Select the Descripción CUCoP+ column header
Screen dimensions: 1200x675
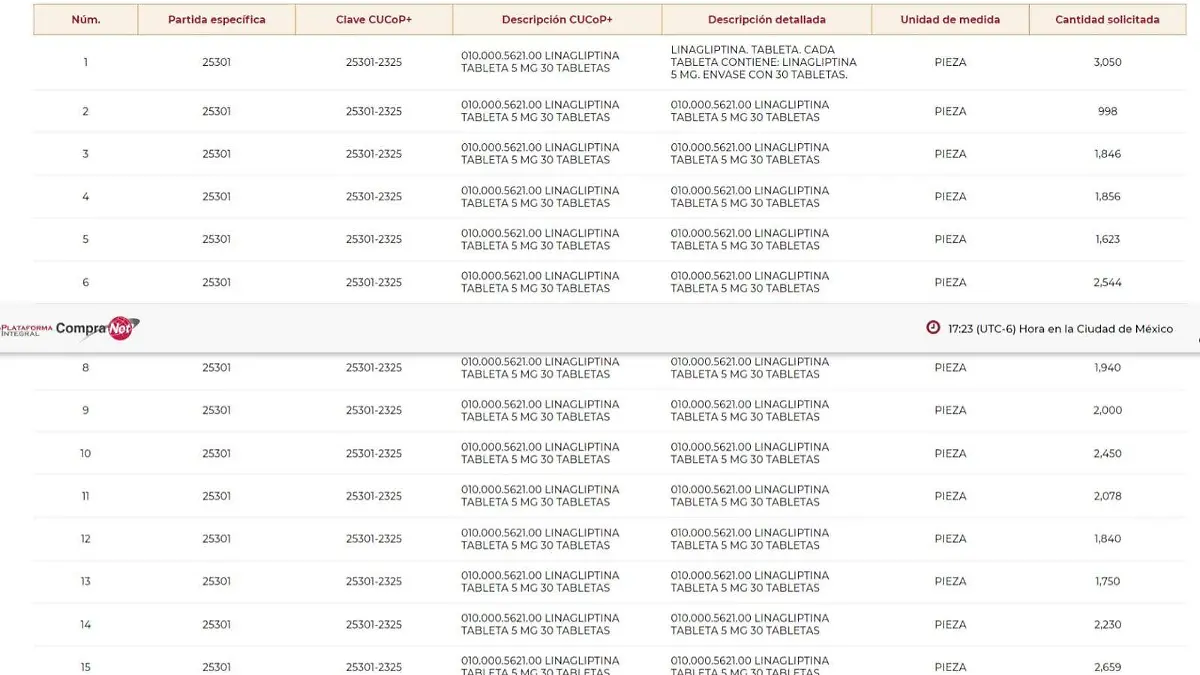557,20
